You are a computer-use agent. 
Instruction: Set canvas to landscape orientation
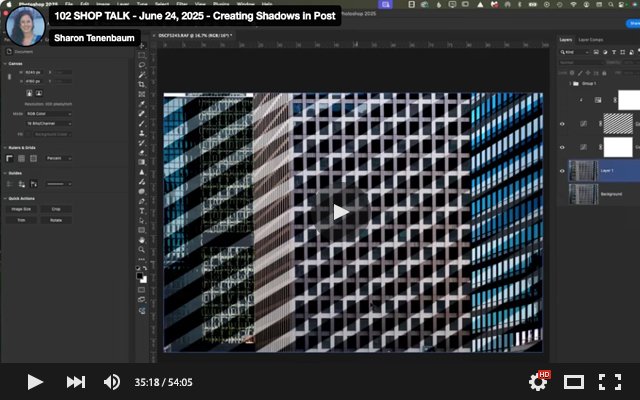click(39, 93)
